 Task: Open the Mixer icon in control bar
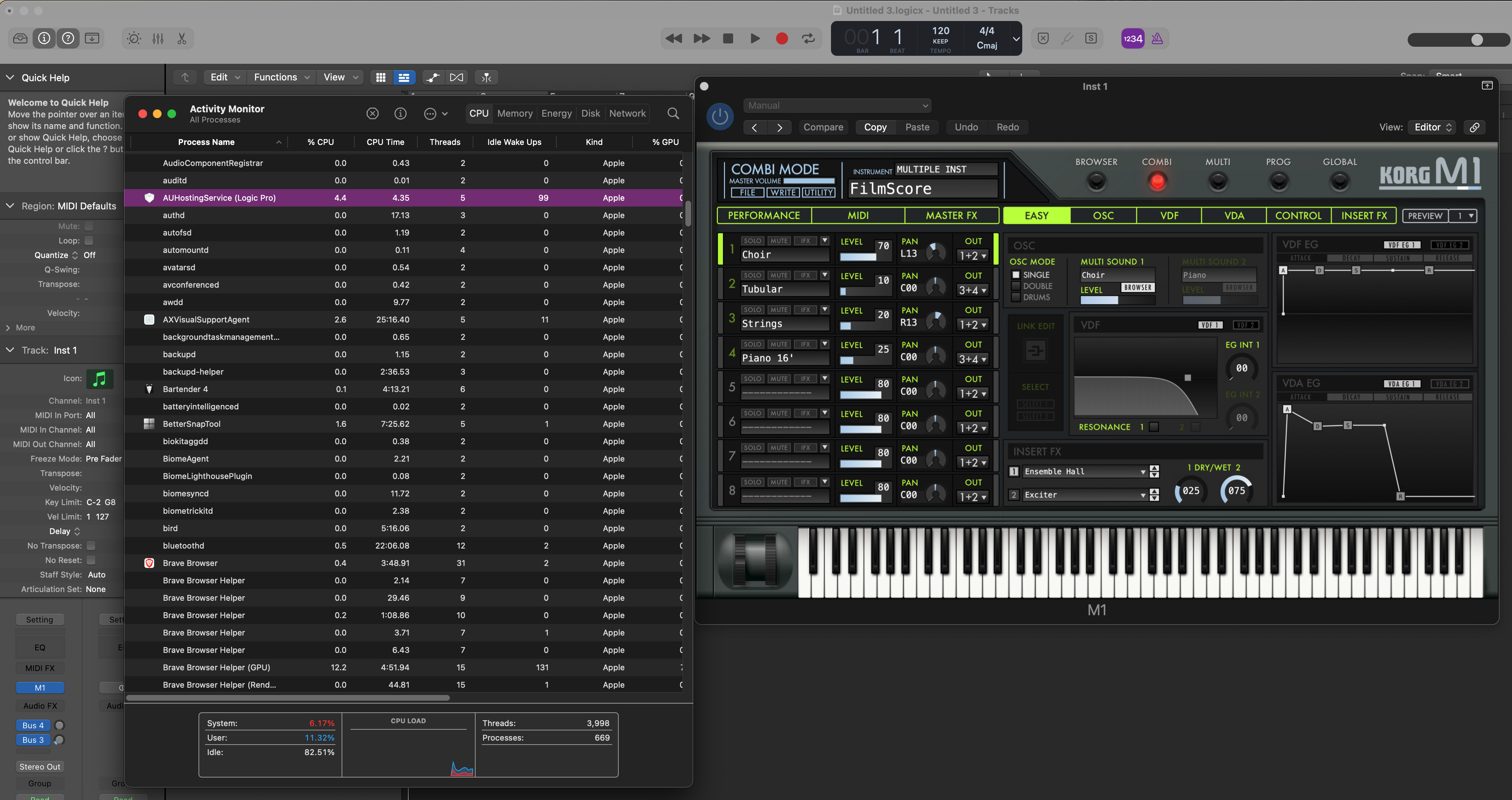point(158,39)
